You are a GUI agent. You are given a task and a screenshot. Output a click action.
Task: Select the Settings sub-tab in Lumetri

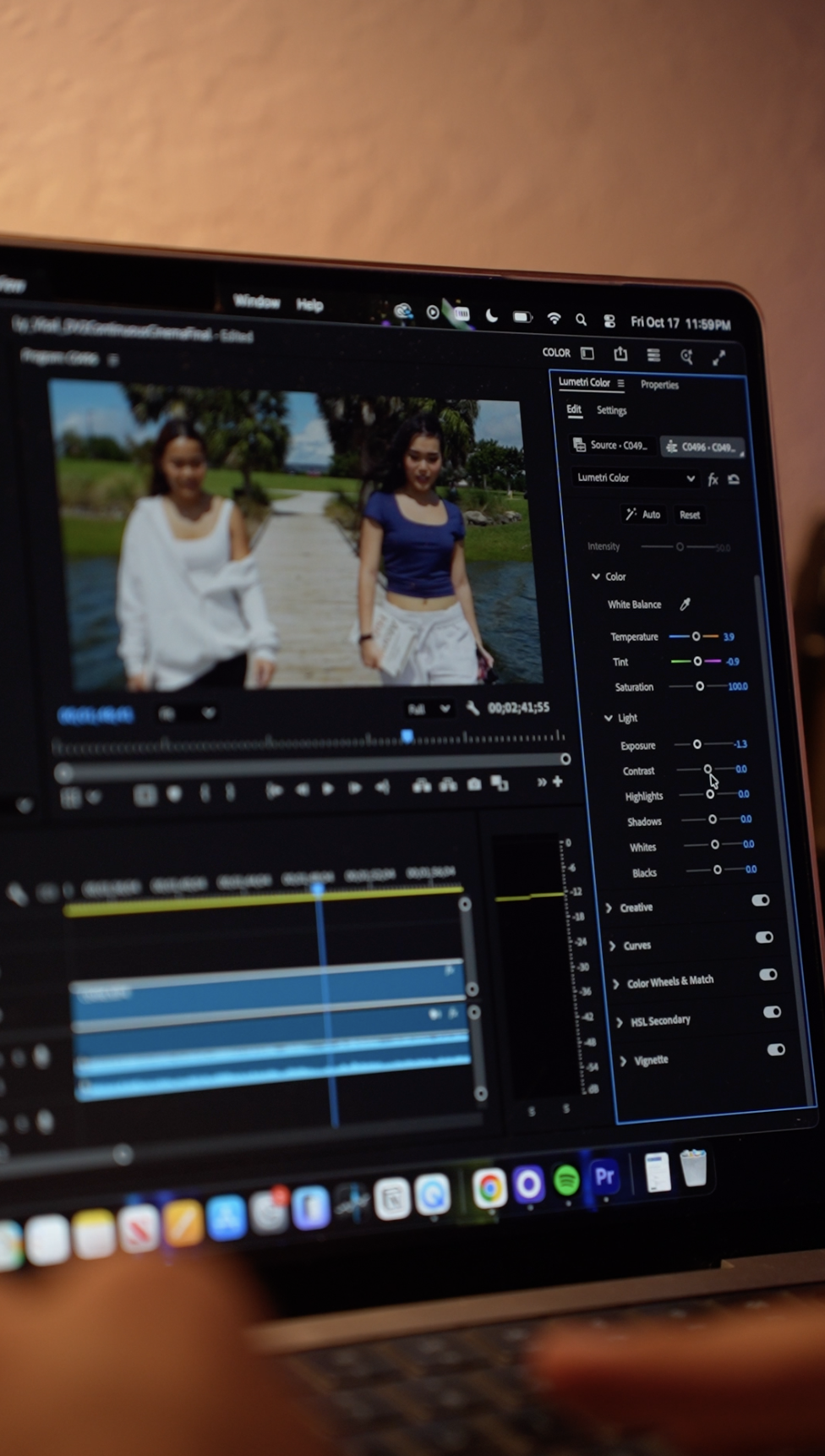click(x=611, y=410)
